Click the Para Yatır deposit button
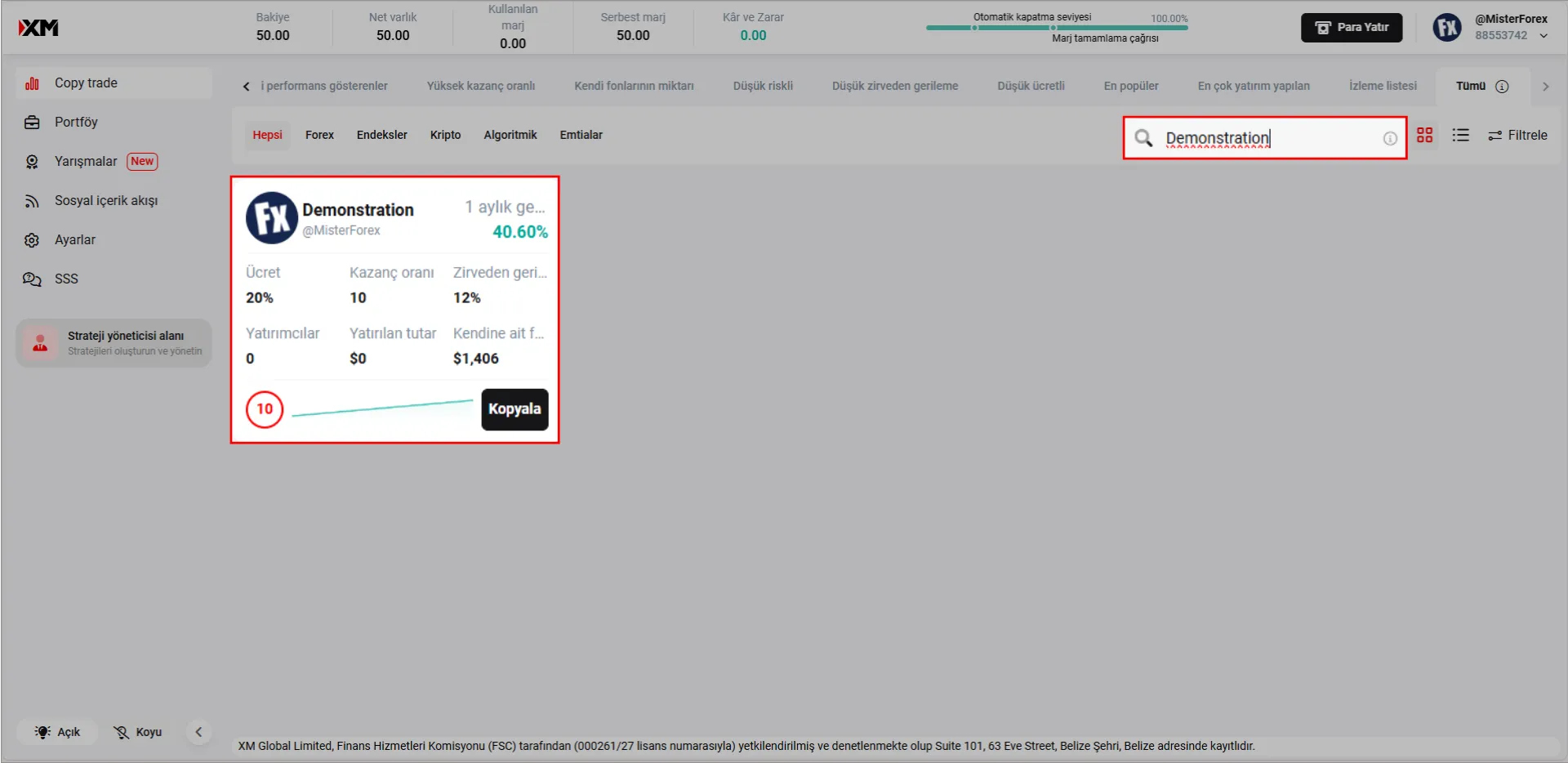 1352,28
